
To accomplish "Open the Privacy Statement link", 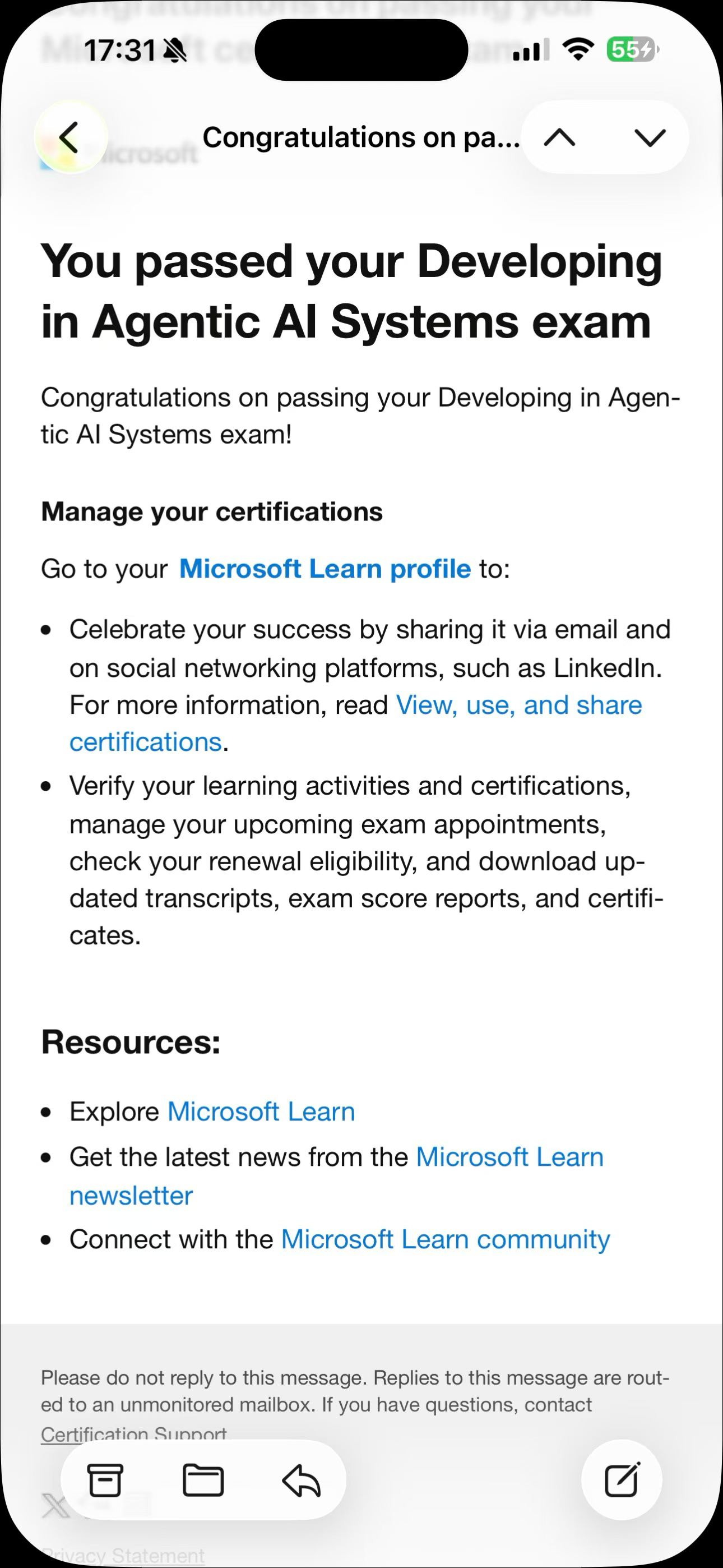I will click(x=123, y=1556).
